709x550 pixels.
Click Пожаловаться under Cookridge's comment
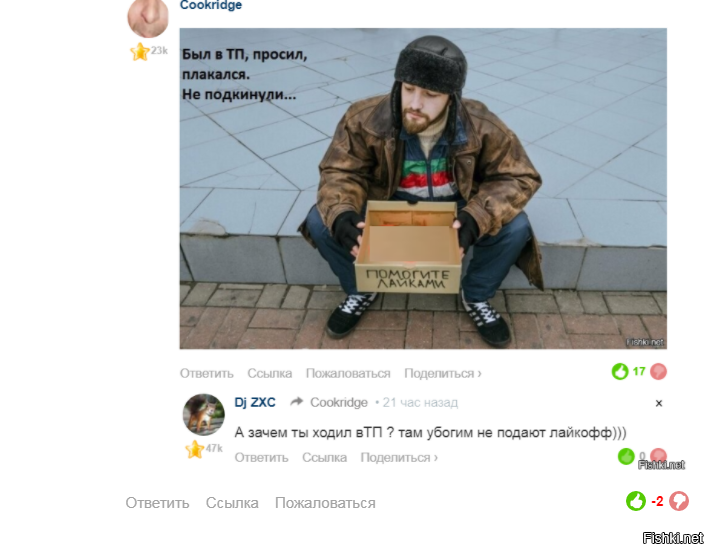click(x=348, y=373)
